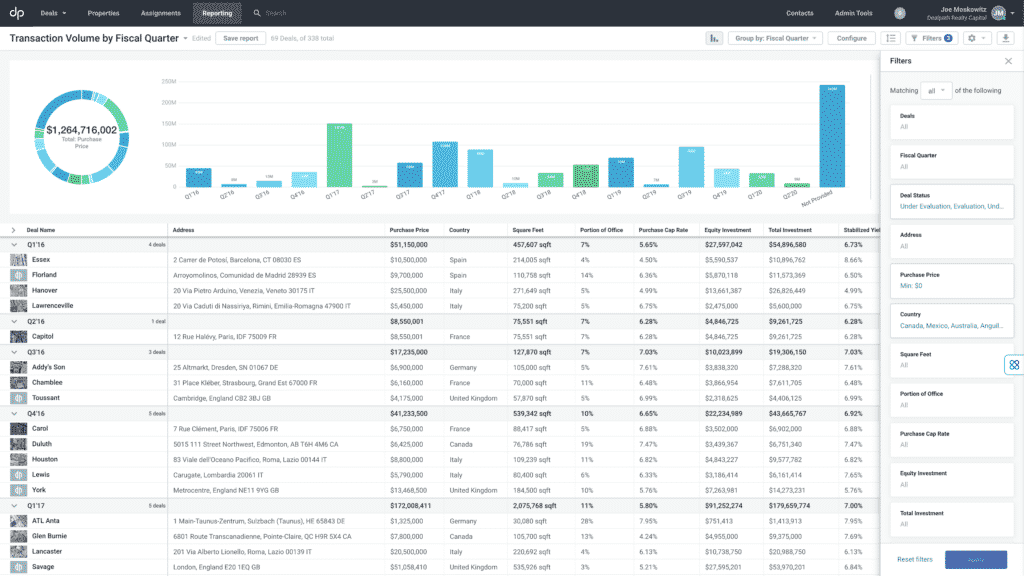Open the Group by: Fiscal Quarter dropdown

point(775,38)
